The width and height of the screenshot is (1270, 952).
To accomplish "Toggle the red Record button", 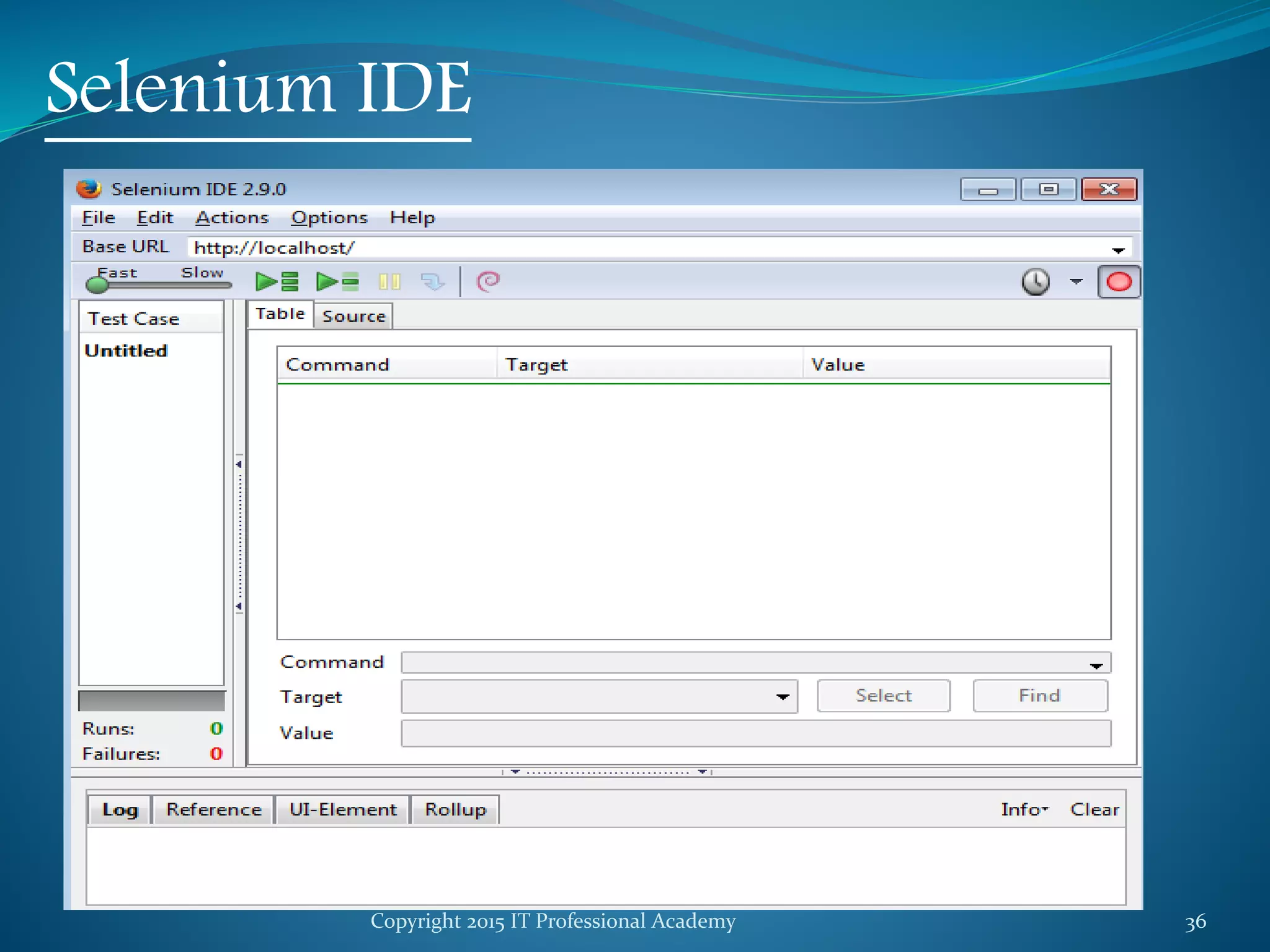I will (1119, 282).
